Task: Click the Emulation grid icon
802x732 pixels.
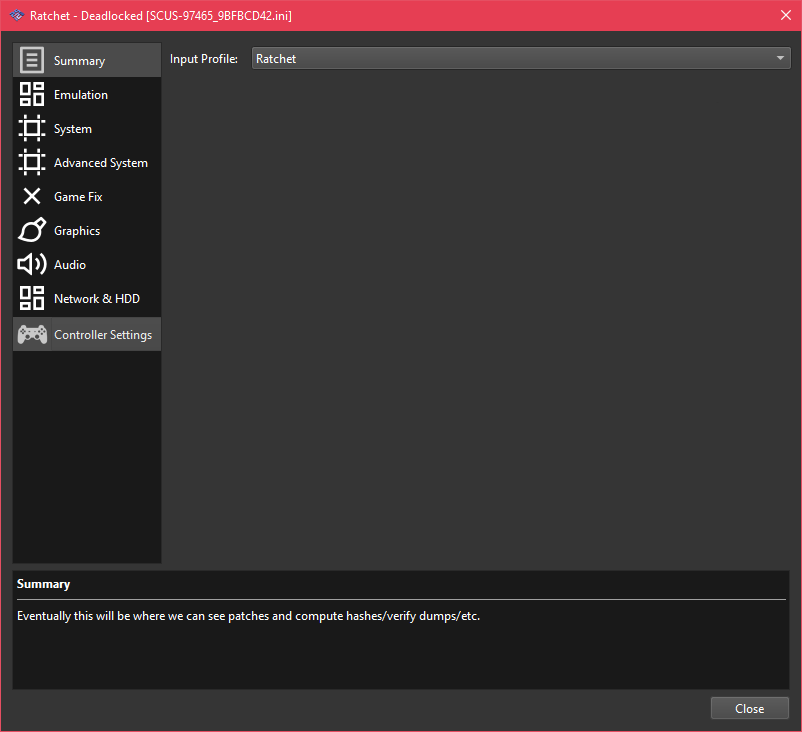Action: pos(31,94)
